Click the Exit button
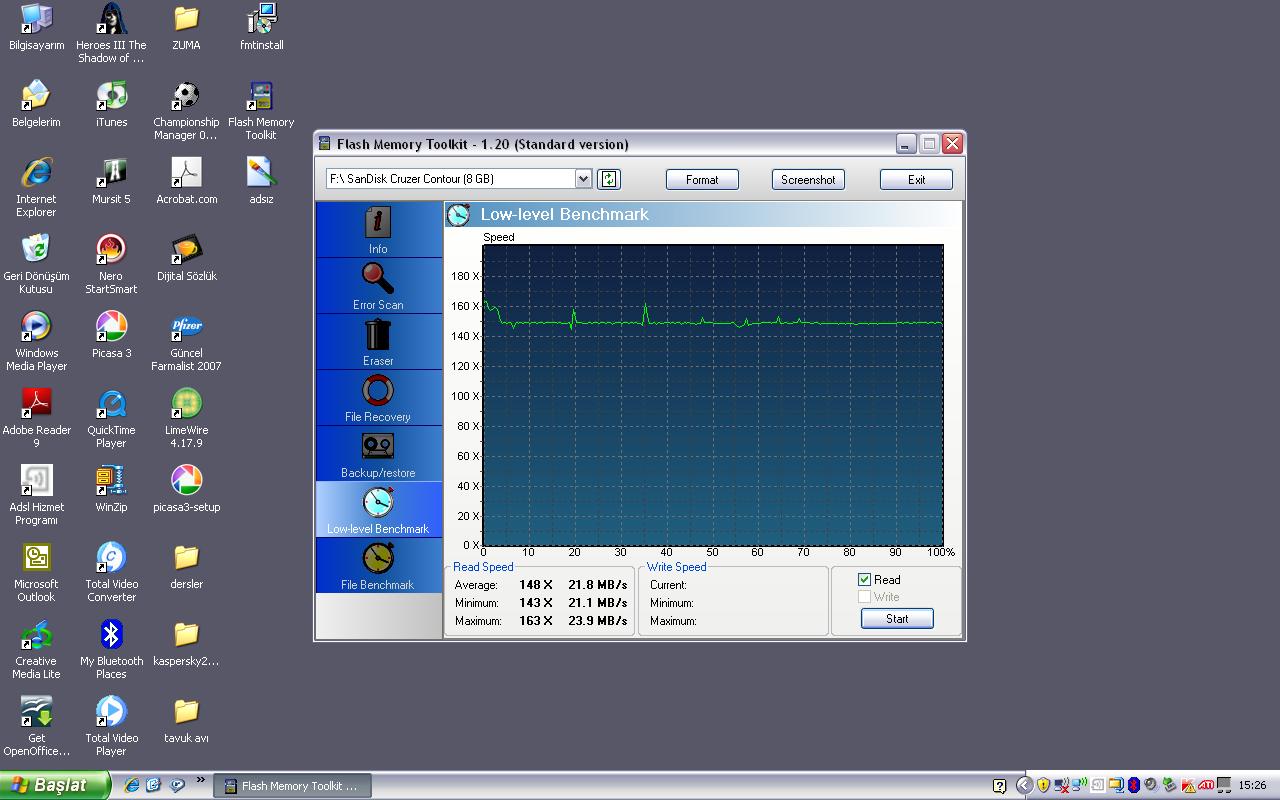Viewport: 1280px width, 800px height. point(916,180)
